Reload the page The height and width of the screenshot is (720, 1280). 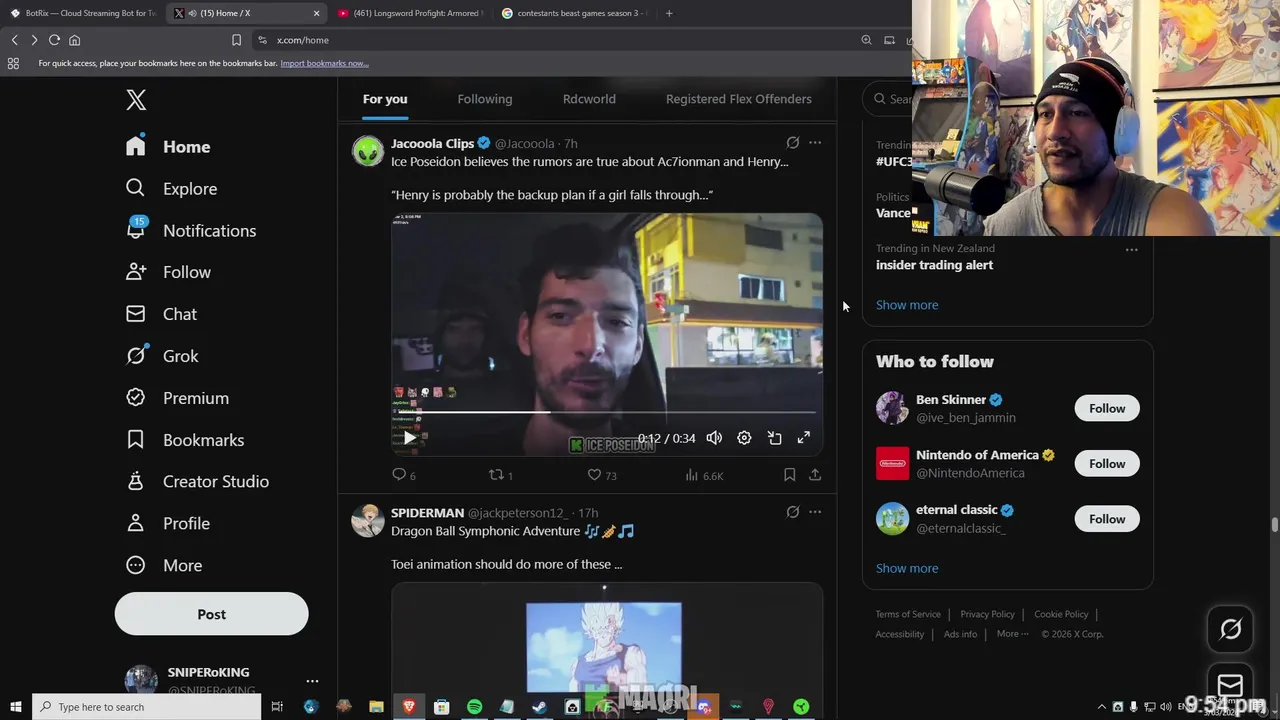pyautogui.click(x=54, y=40)
